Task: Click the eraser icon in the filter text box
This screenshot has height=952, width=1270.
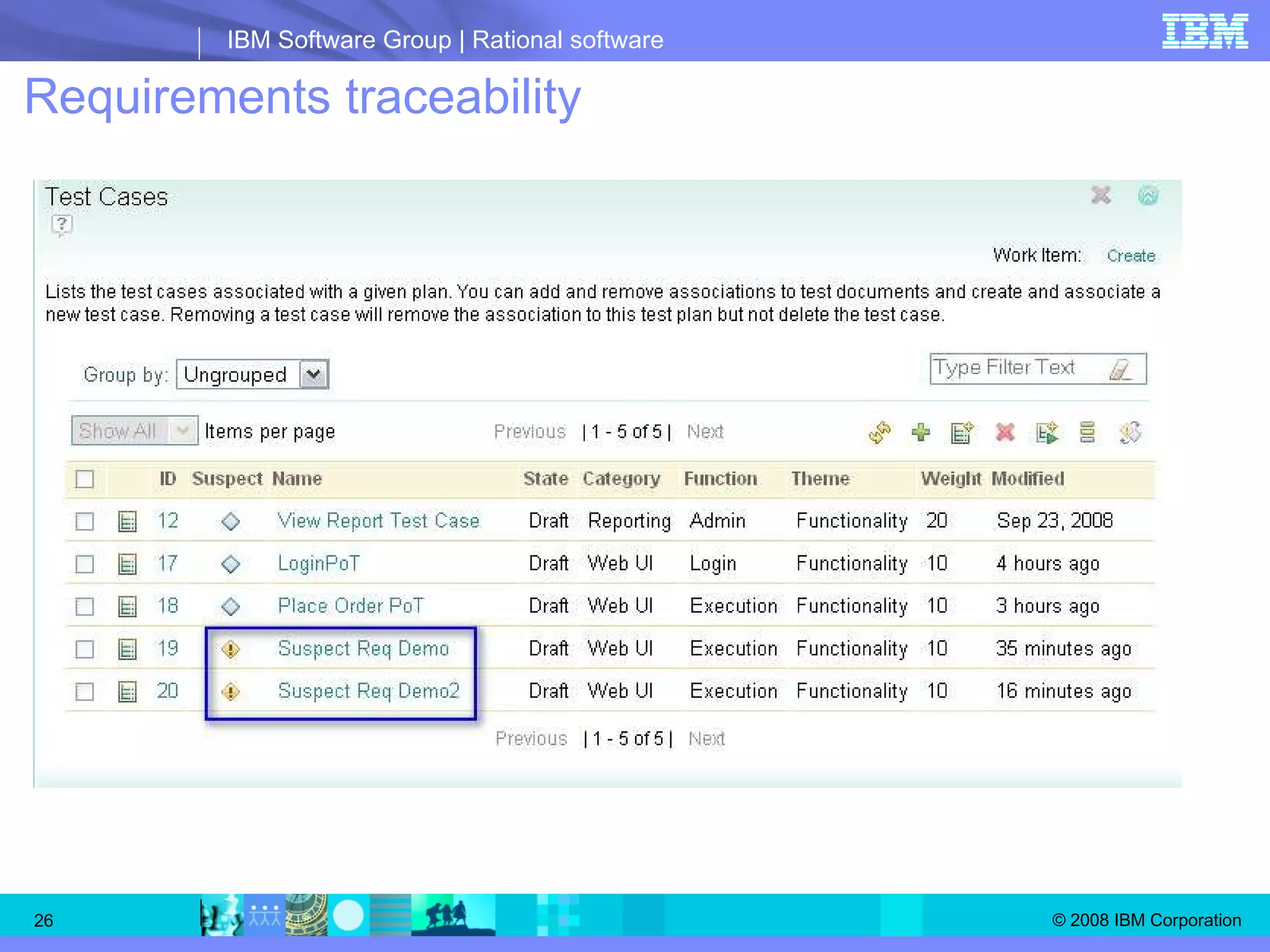Action: pyautogui.click(x=1121, y=369)
